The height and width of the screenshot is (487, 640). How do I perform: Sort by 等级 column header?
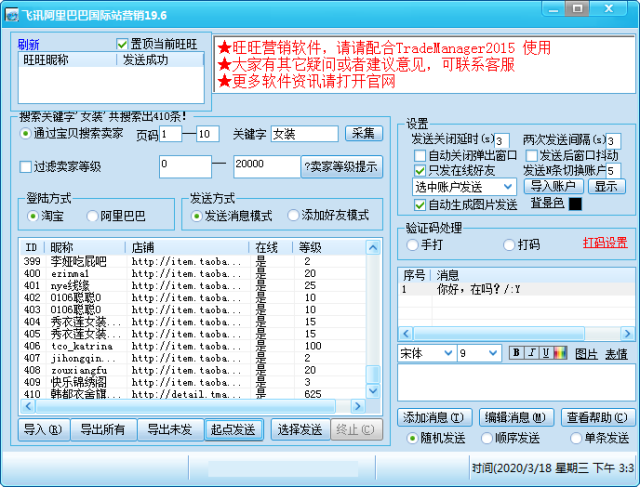329,247
